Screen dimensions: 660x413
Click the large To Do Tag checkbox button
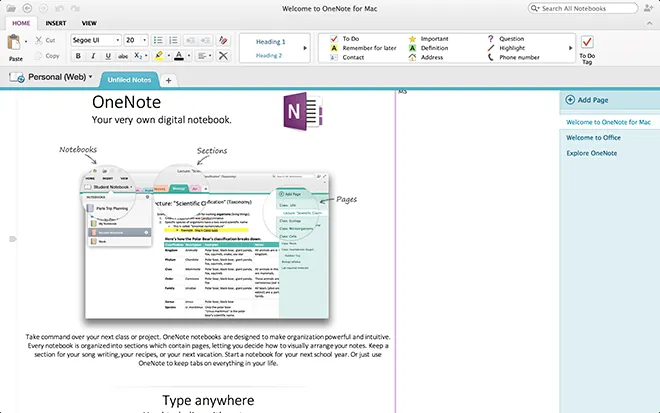tap(587, 49)
